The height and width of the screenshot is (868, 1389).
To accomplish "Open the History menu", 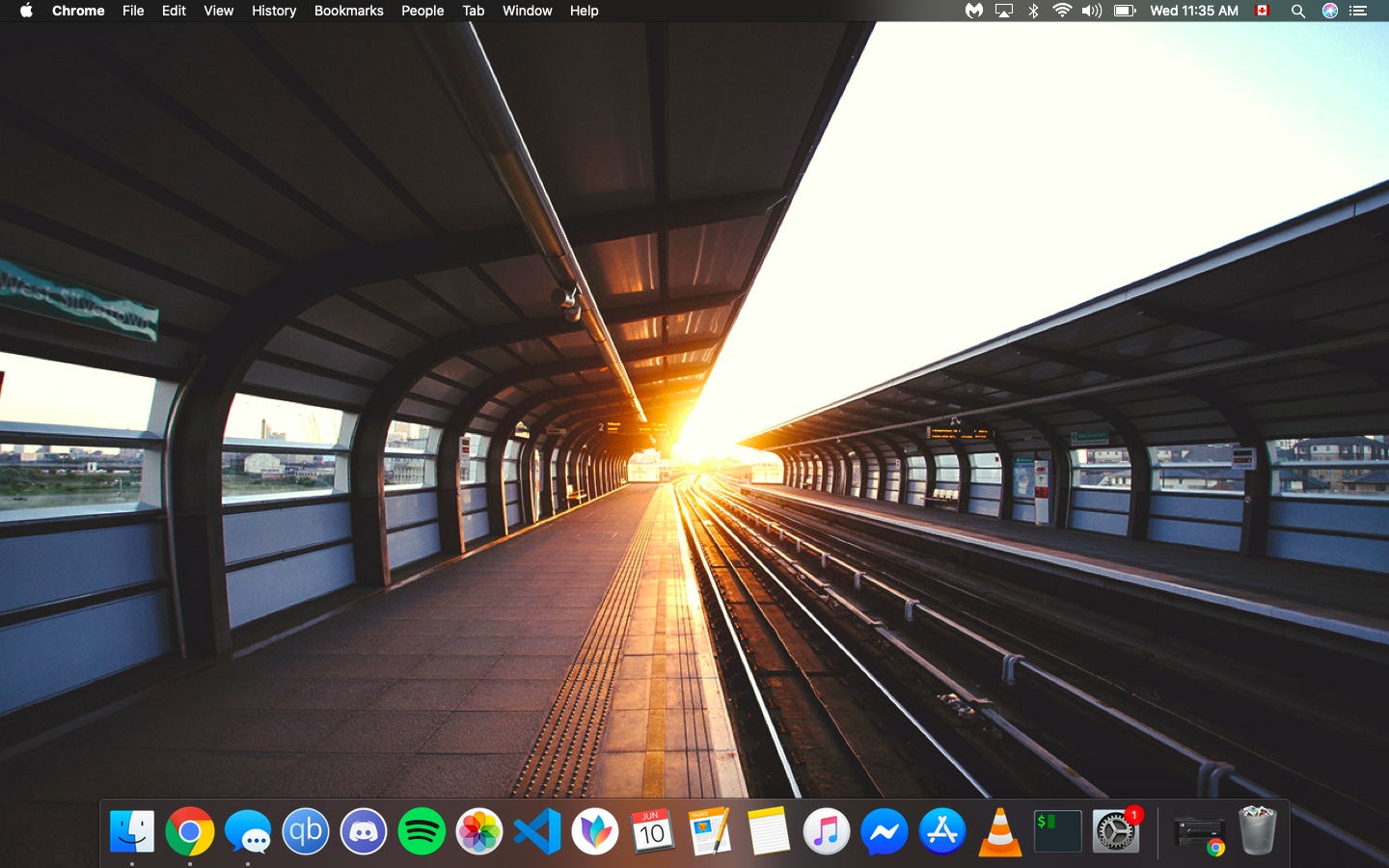I will (274, 11).
